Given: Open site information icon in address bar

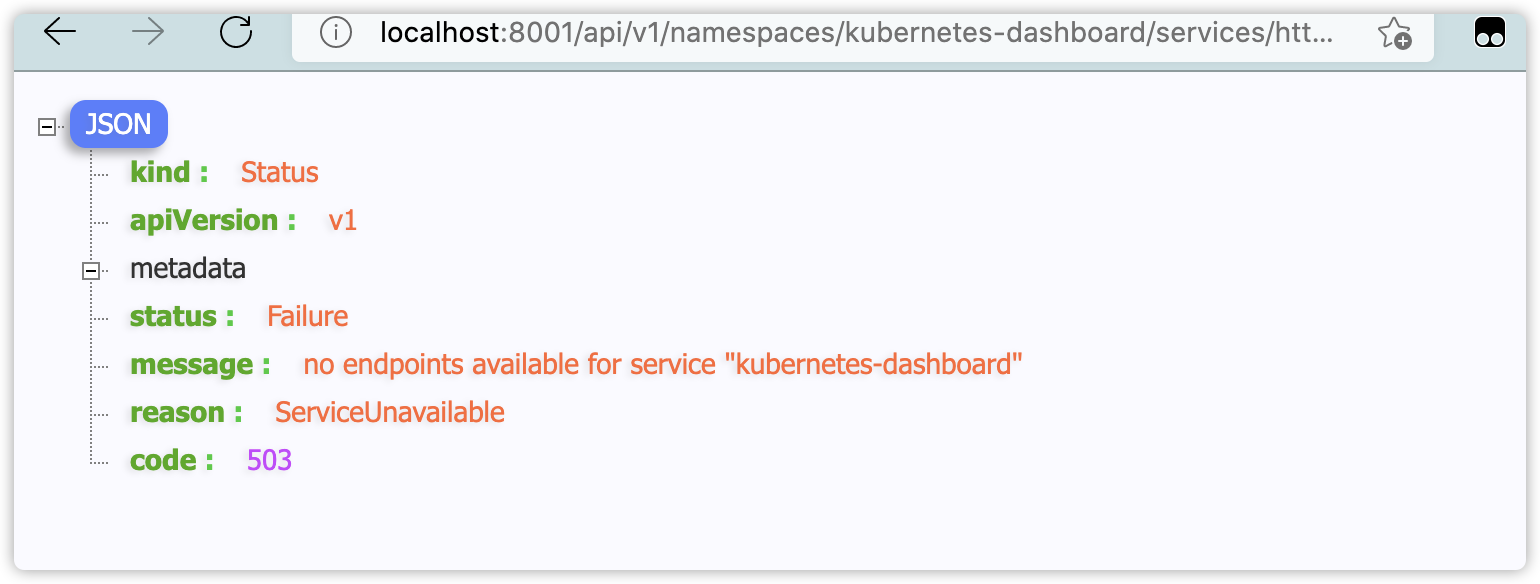Looking at the screenshot, I should tap(336, 33).
